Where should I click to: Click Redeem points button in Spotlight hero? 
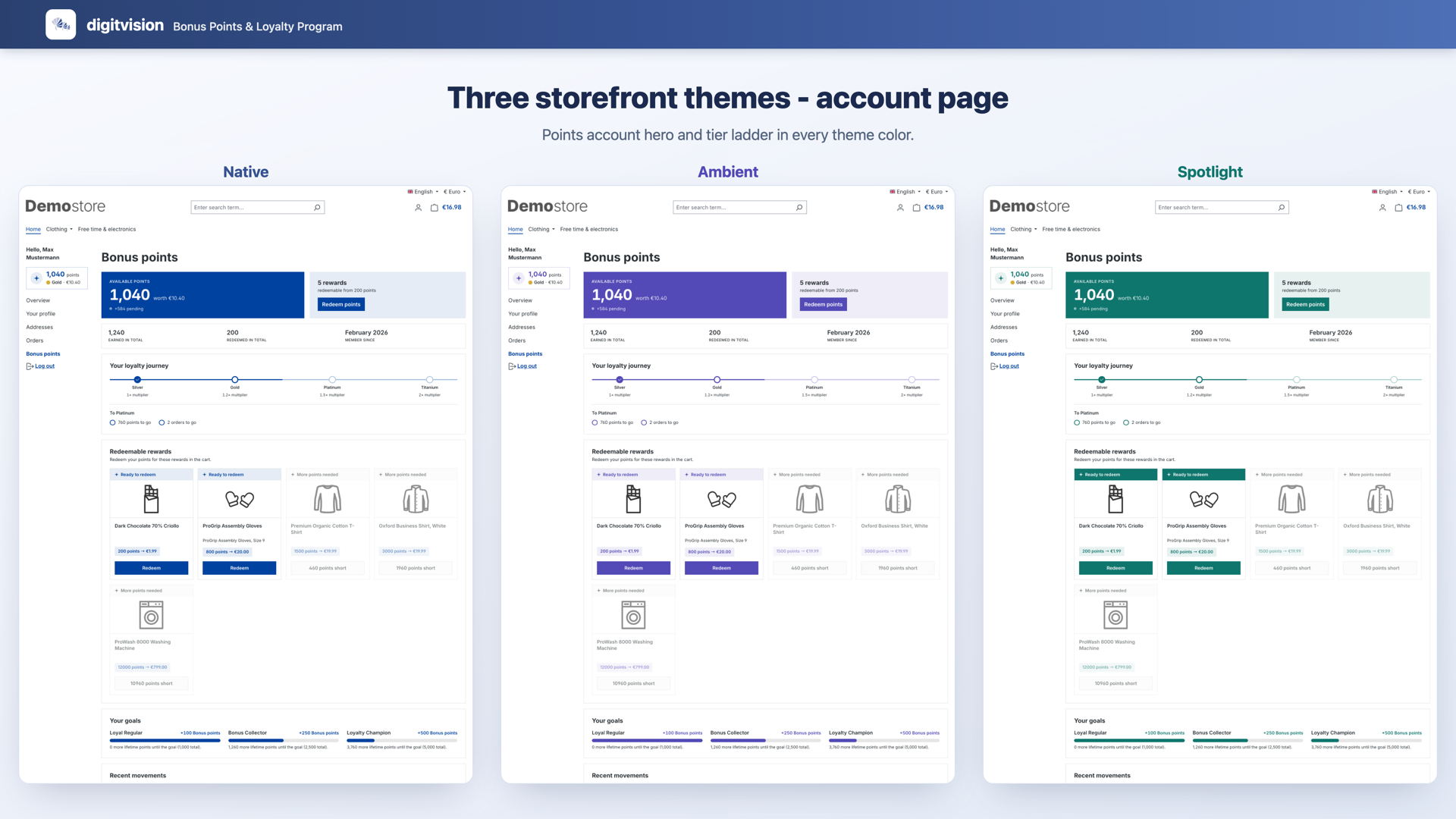point(1305,304)
